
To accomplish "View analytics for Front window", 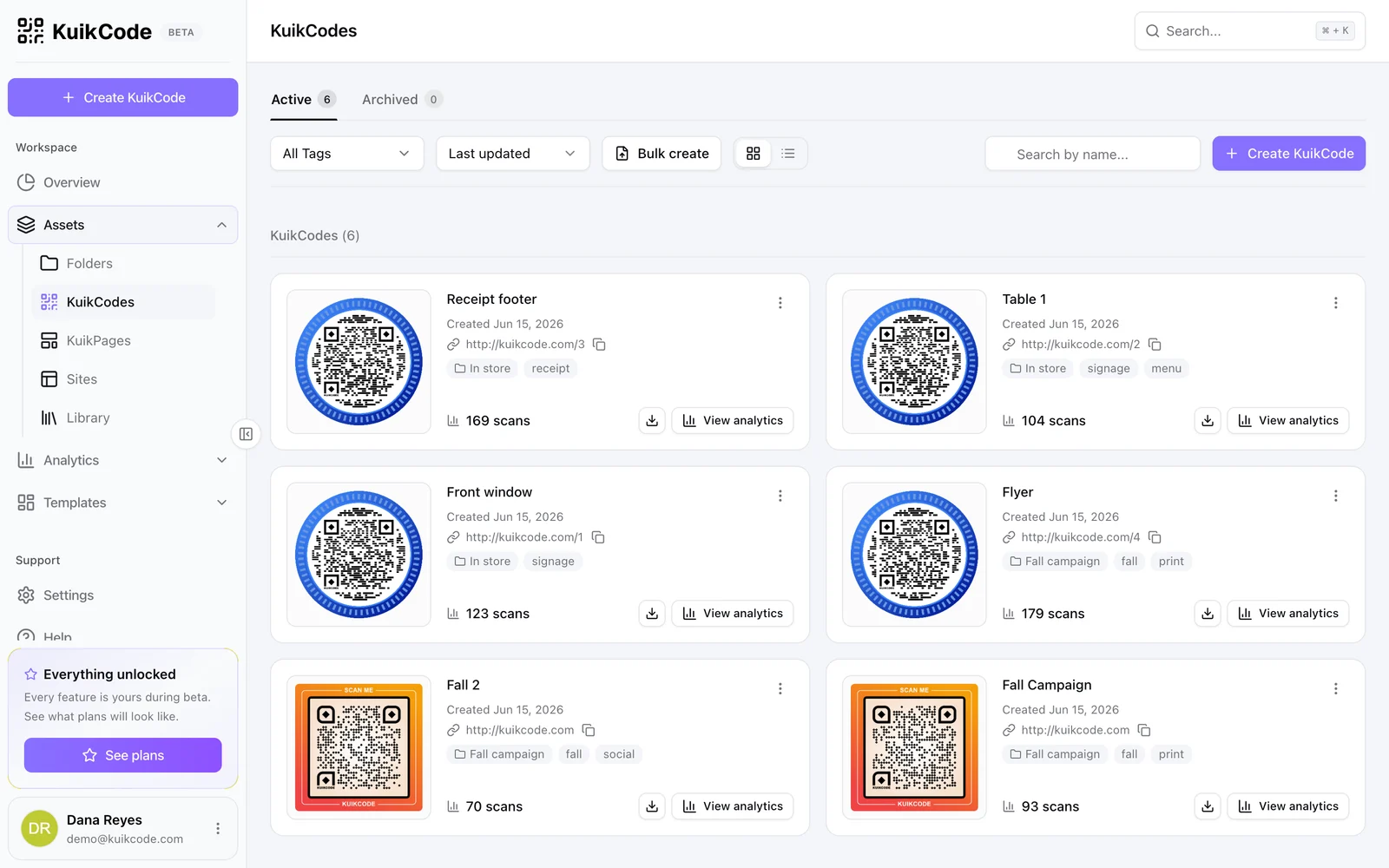I will coord(733,613).
